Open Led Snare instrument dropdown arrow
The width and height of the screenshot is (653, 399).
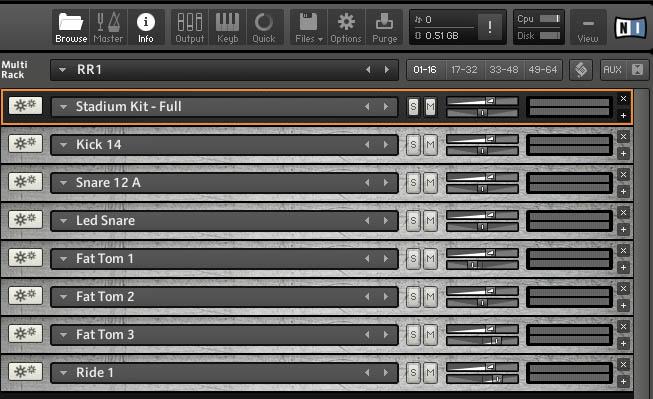tap(63, 221)
